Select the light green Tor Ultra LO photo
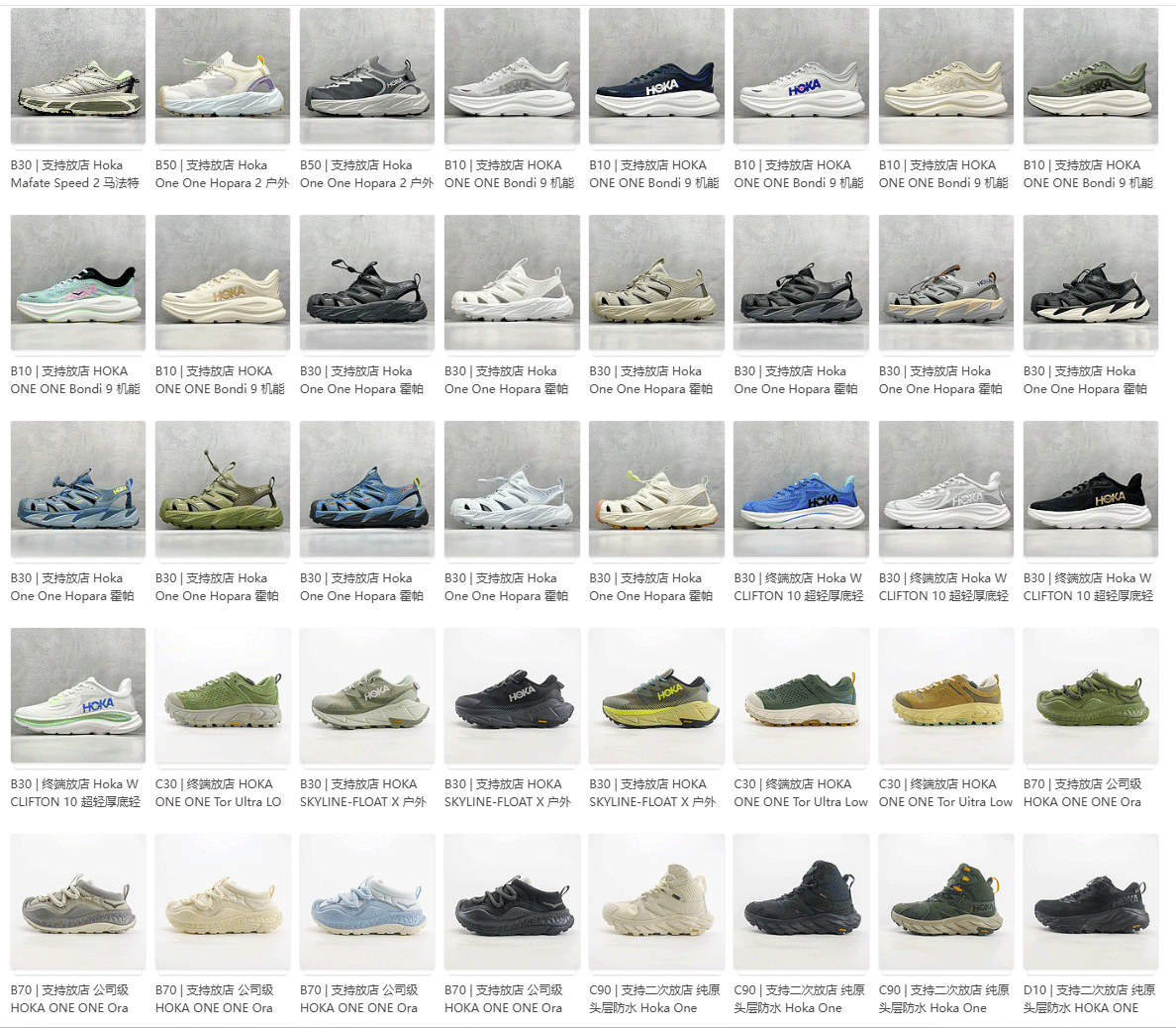Image resolution: width=1176 pixels, height=1028 pixels. [223, 695]
